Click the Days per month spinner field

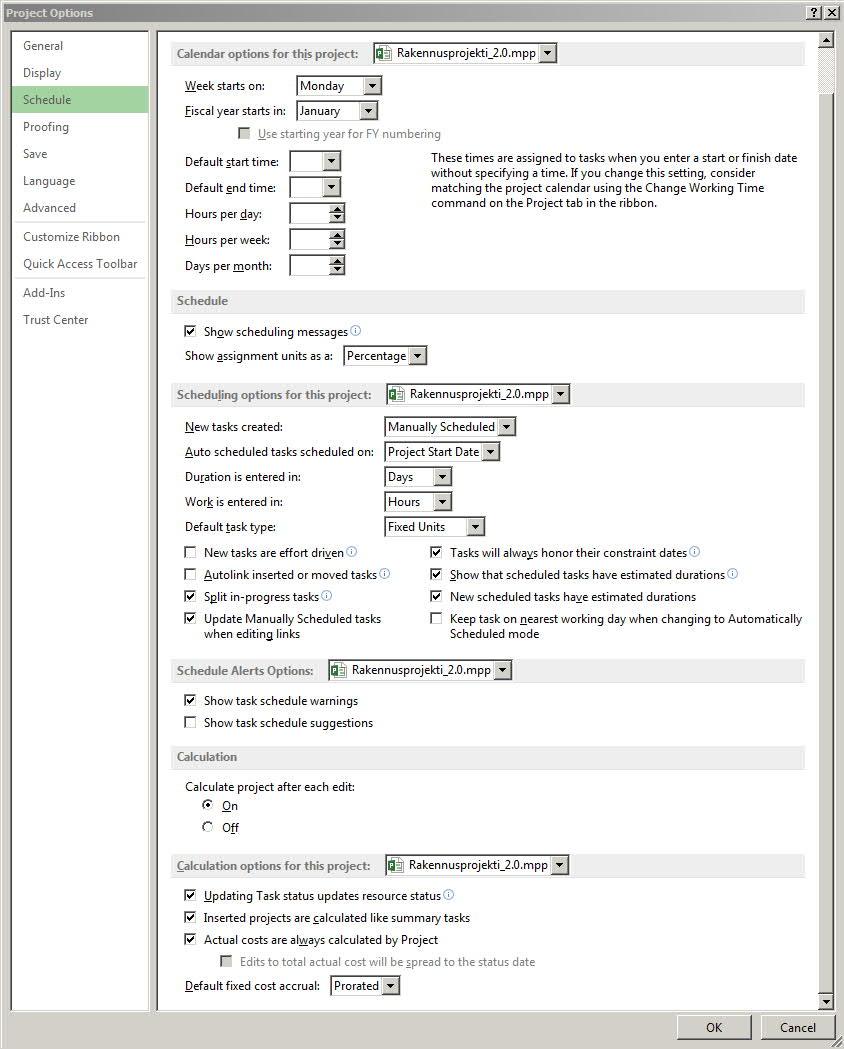point(317,266)
